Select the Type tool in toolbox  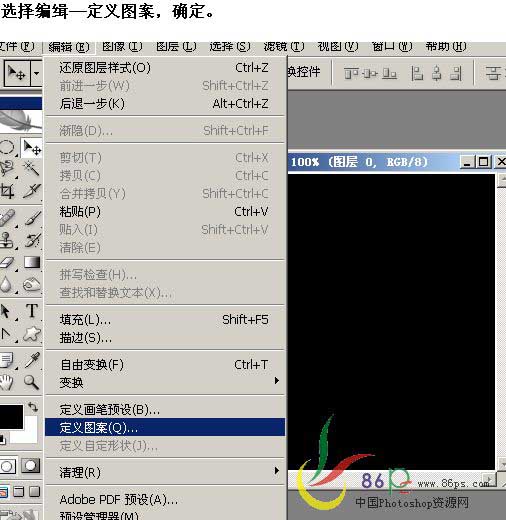[x=32, y=311]
